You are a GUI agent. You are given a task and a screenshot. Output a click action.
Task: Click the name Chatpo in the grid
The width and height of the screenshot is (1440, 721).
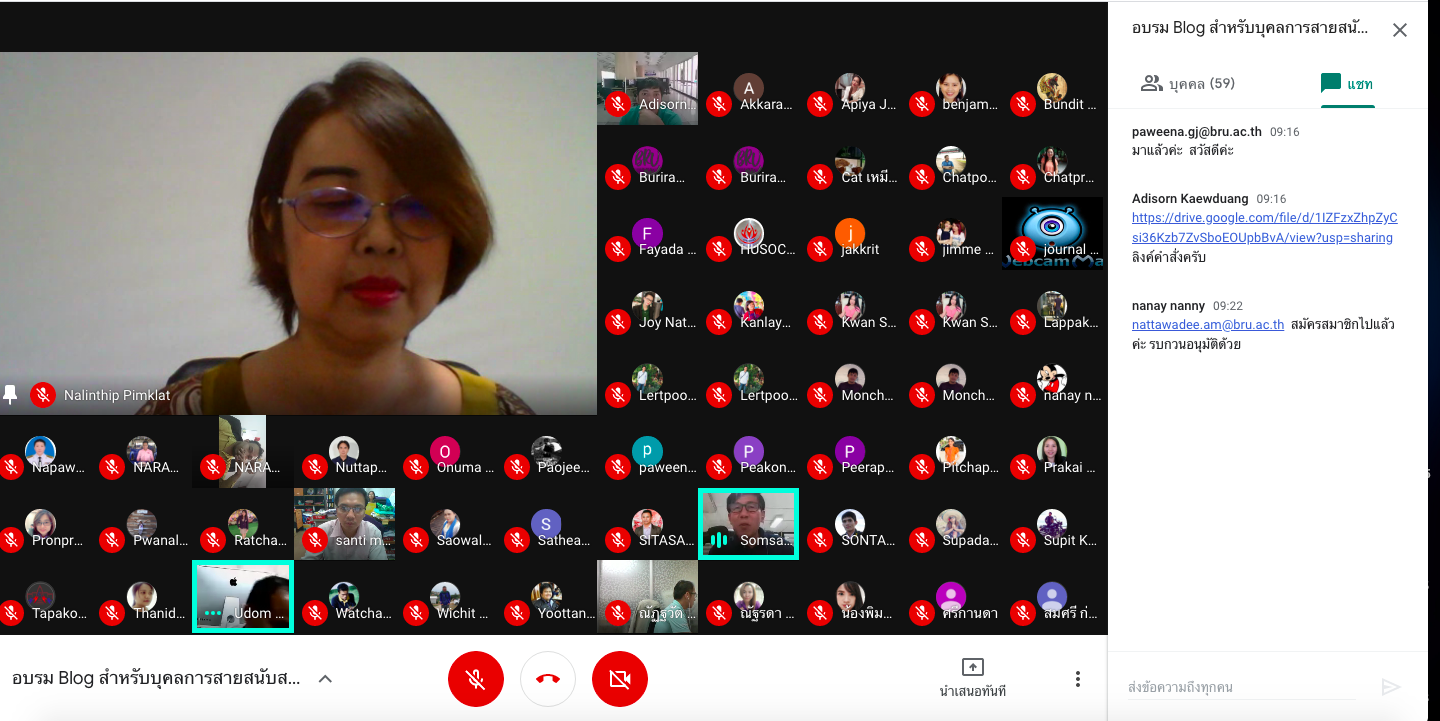[970, 177]
